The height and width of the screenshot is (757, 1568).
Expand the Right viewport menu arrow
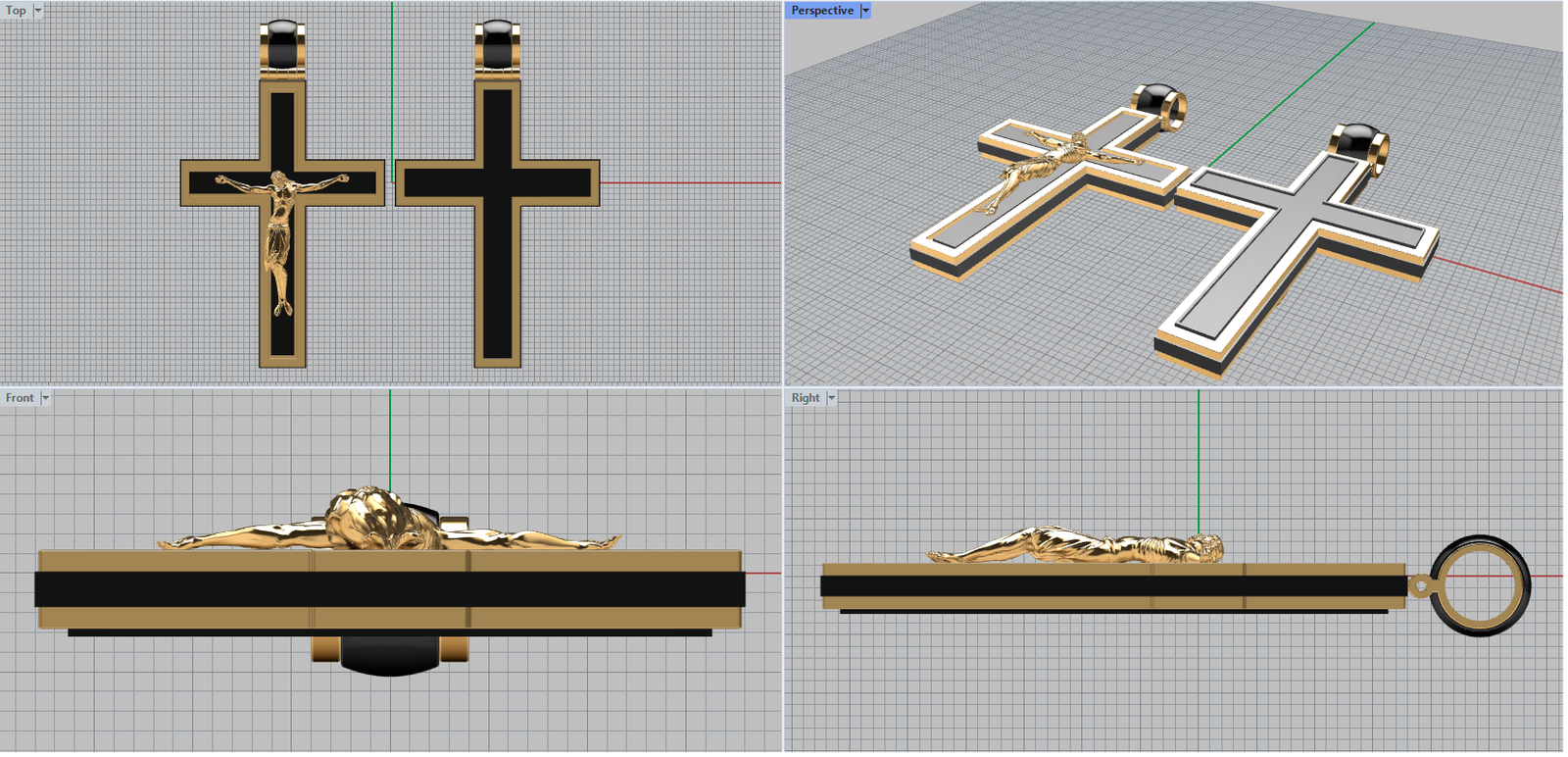(x=831, y=398)
